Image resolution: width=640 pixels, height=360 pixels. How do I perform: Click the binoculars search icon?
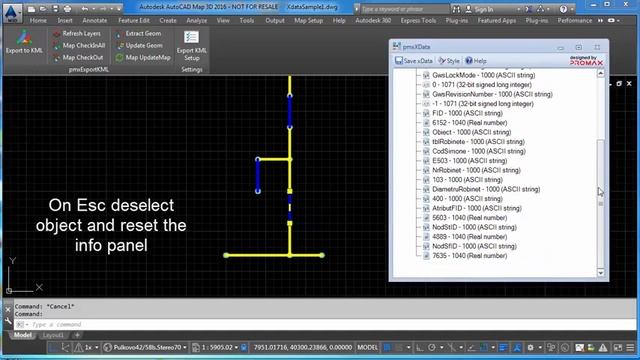coord(456,9)
